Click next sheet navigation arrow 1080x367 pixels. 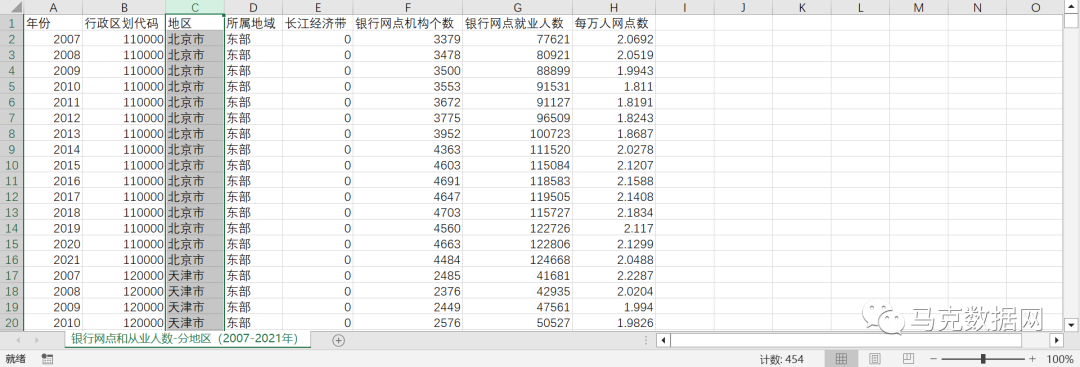click(36, 340)
